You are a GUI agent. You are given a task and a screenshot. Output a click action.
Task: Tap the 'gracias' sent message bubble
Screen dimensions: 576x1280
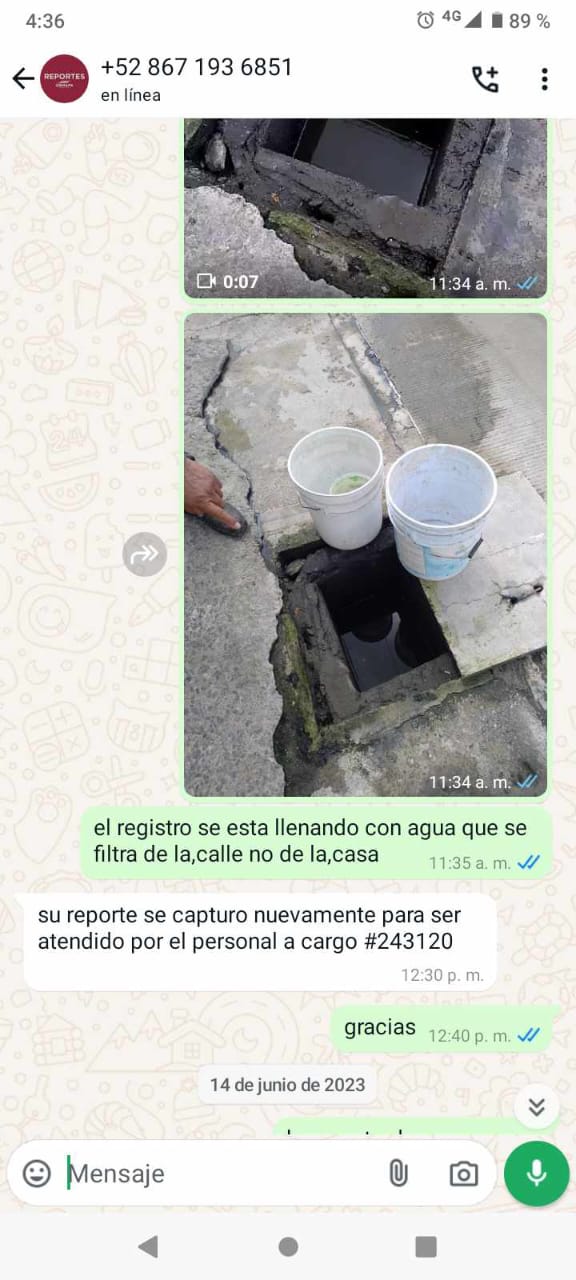[x=441, y=1029]
